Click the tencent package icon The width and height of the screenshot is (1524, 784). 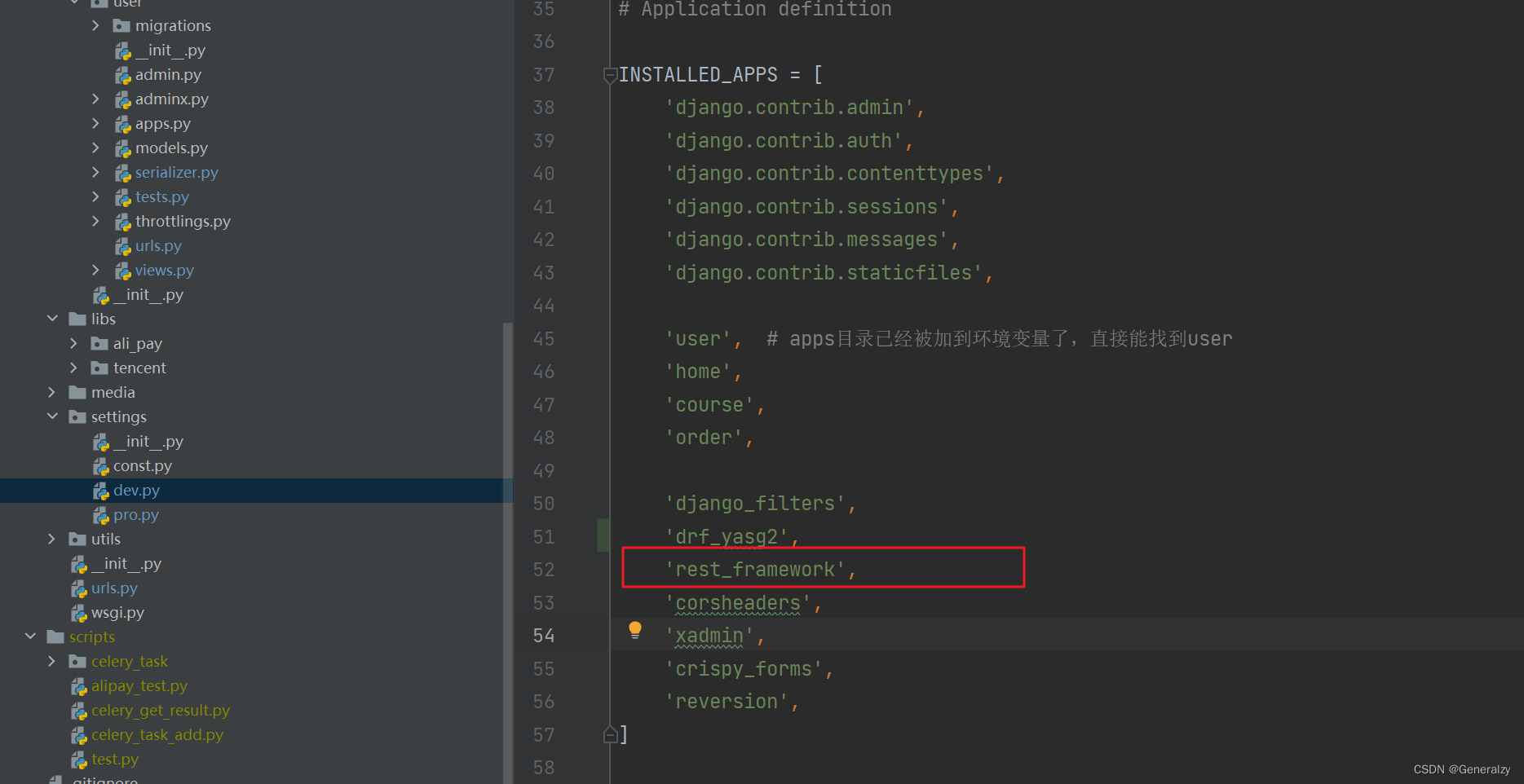click(x=99, y=368)
